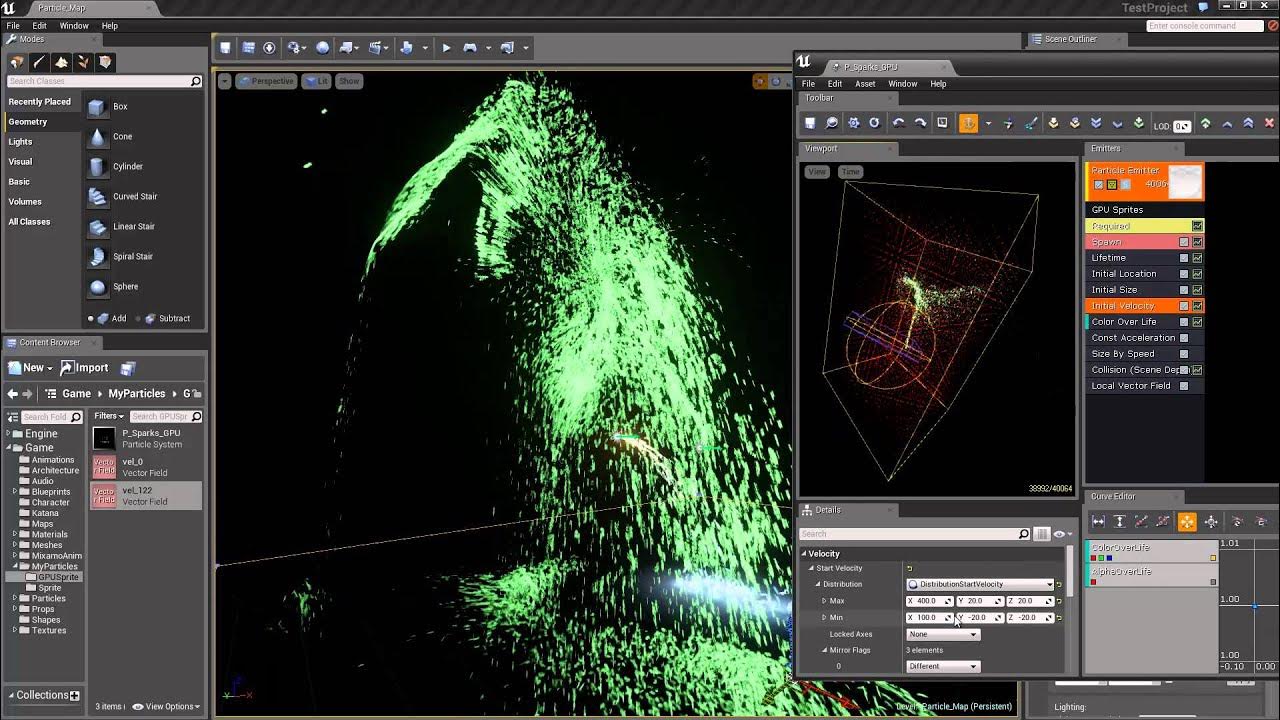Toggle Size By Speed module checkbox
Image resolution: width=1280 pixels, height=720 pixels.
pyautogui.click(x=1184, y=354)
